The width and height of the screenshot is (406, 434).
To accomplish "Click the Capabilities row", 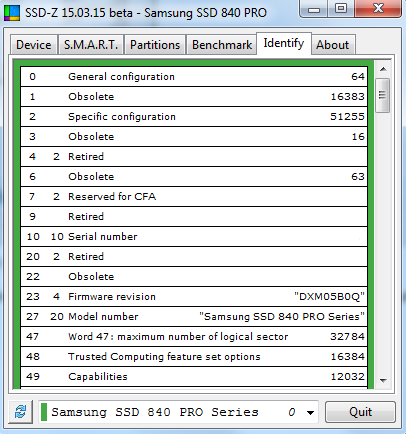I will click(194, 377).
